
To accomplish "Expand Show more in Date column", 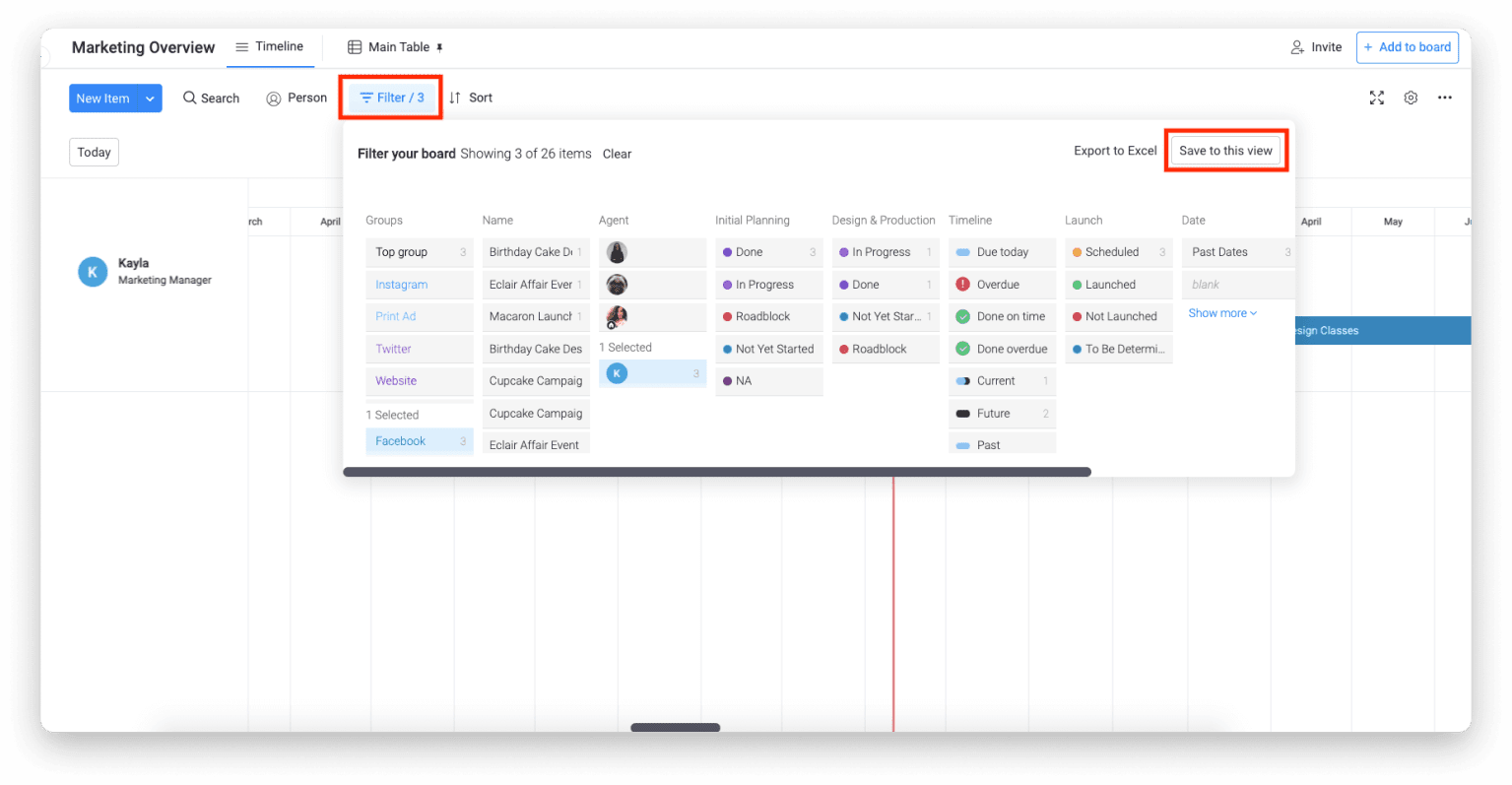I will coord(1222,313).
